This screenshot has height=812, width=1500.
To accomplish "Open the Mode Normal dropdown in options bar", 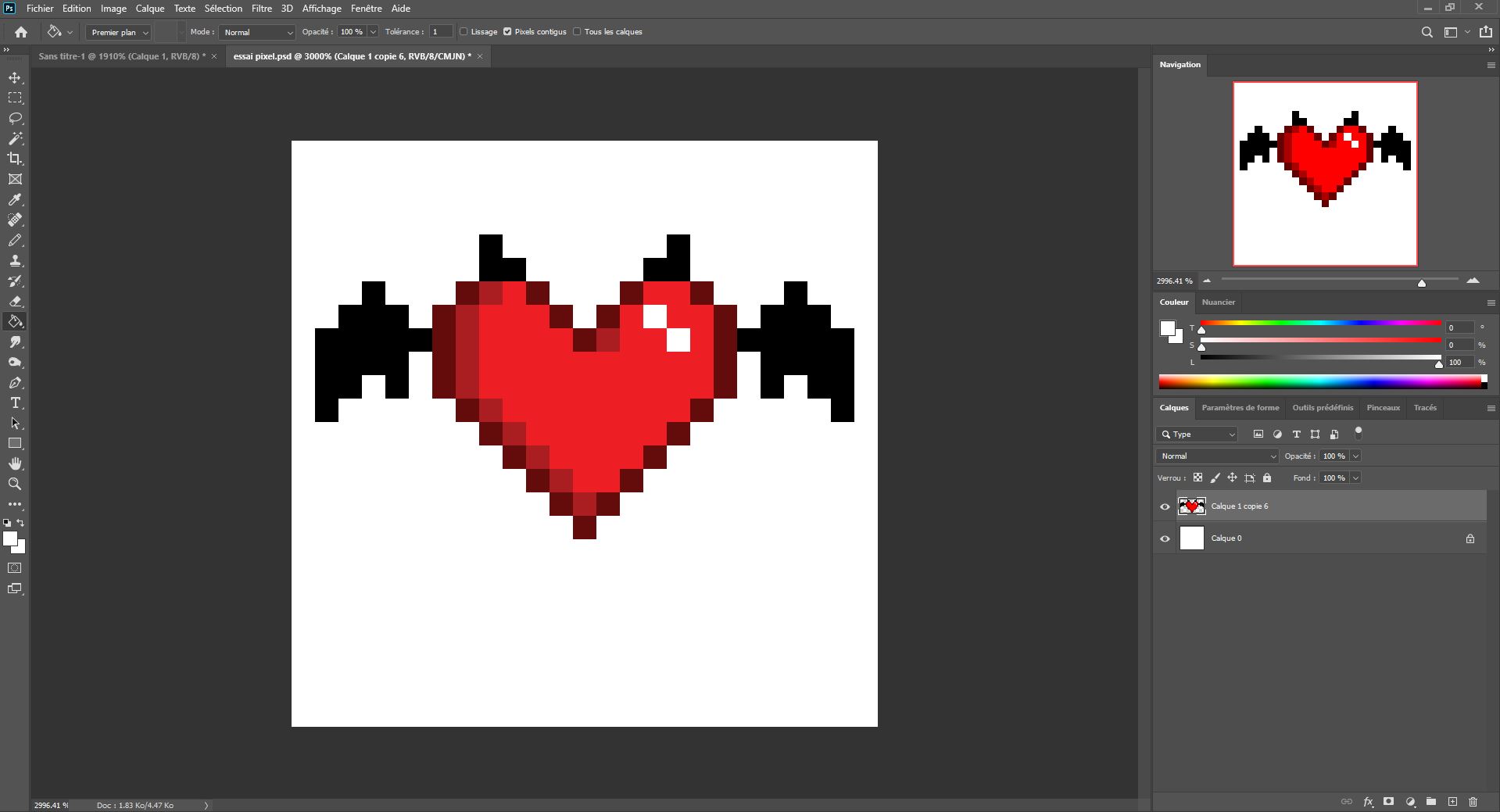I will [x=257, y=32].
